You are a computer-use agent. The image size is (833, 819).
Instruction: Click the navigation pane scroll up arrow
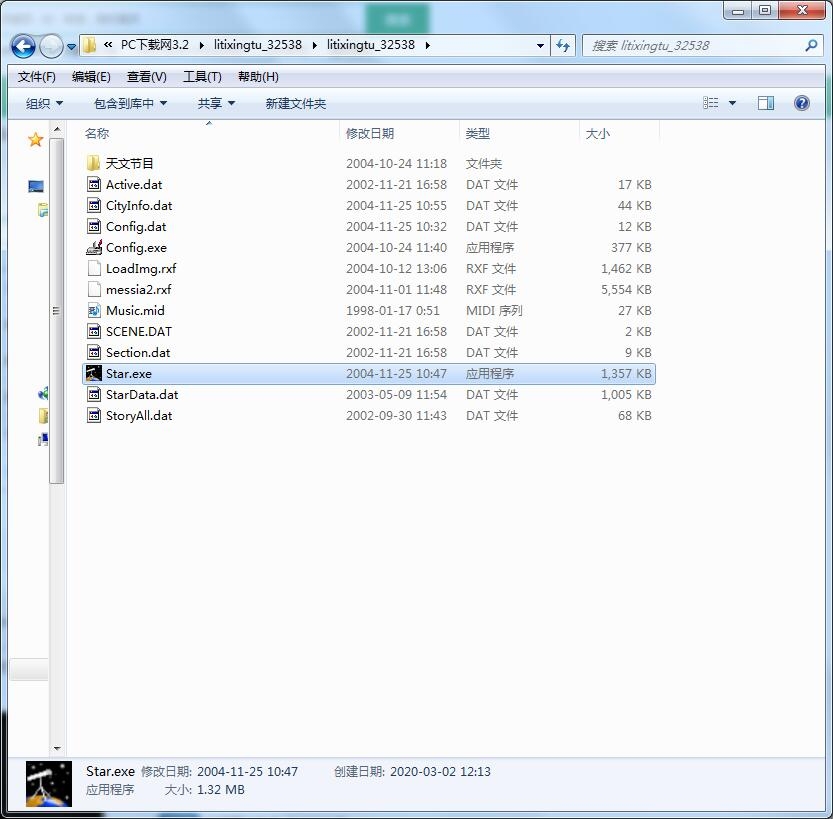[x=57, y=130]
